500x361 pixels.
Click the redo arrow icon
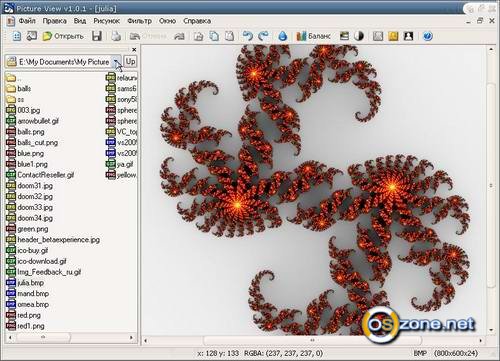point(264,36)
